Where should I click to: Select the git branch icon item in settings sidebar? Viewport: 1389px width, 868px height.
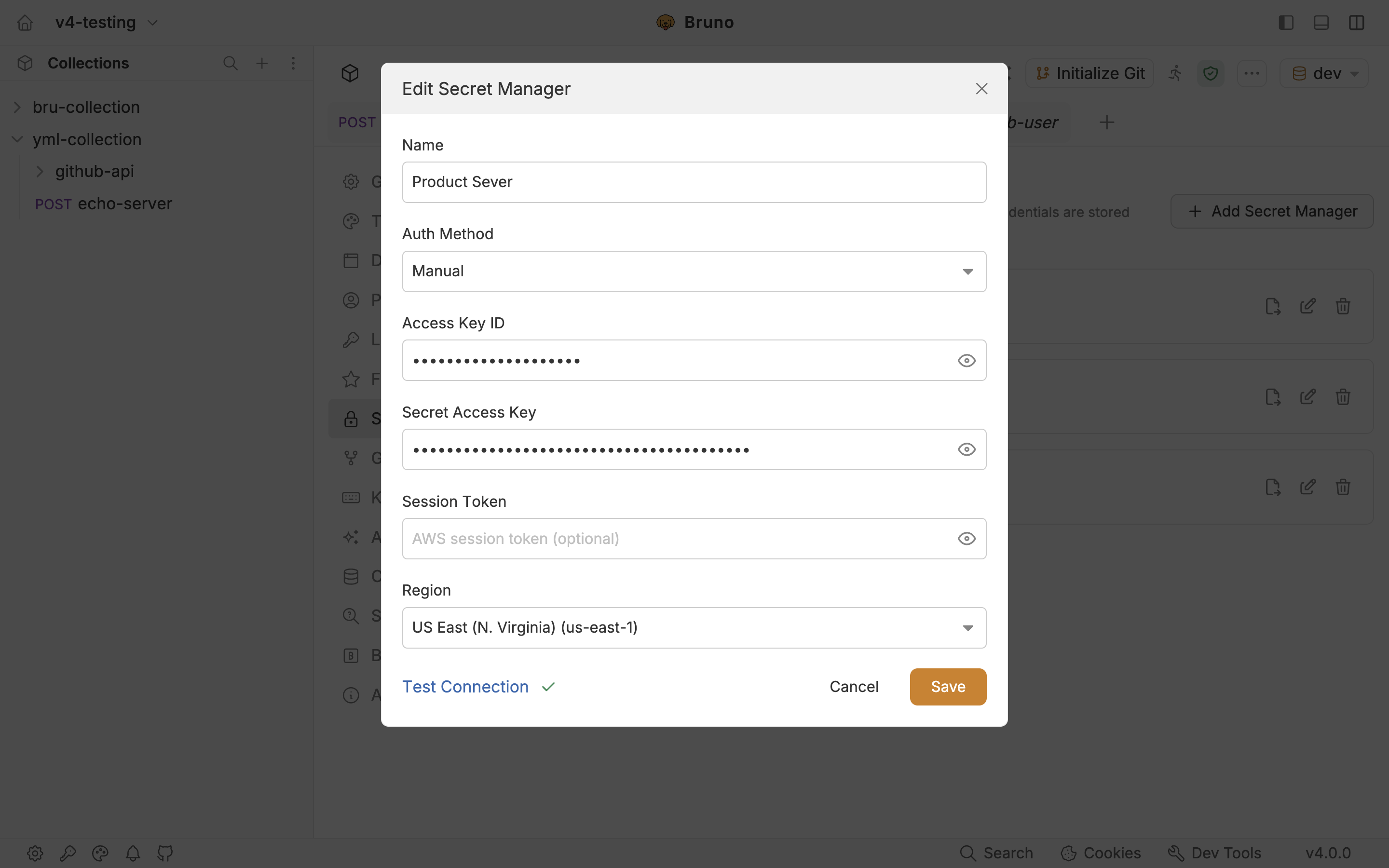(x=351, y=458)
